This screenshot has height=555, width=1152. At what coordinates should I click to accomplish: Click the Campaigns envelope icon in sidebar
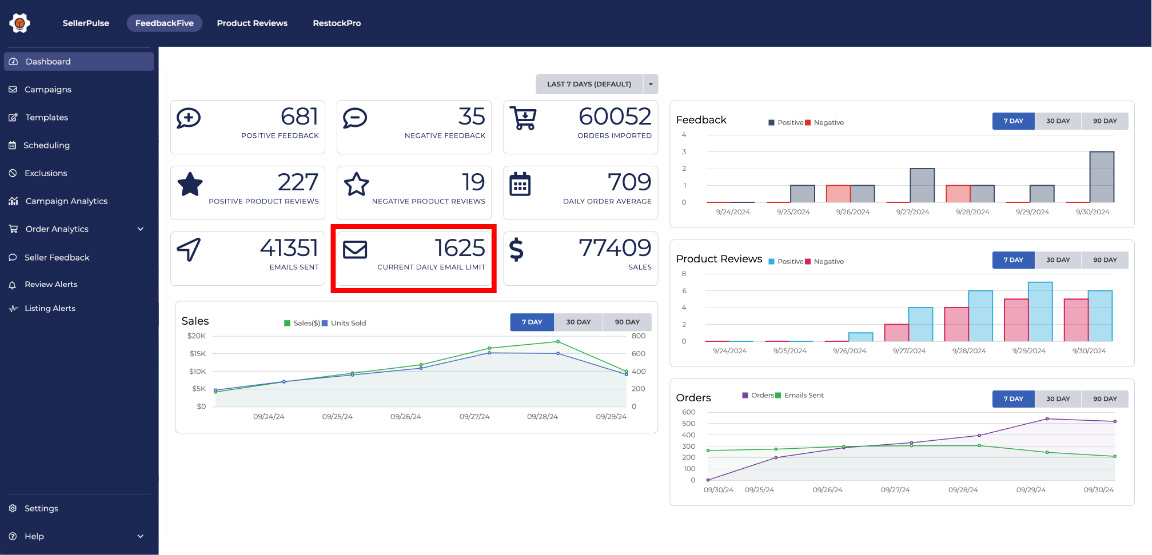tap(13, 89)
